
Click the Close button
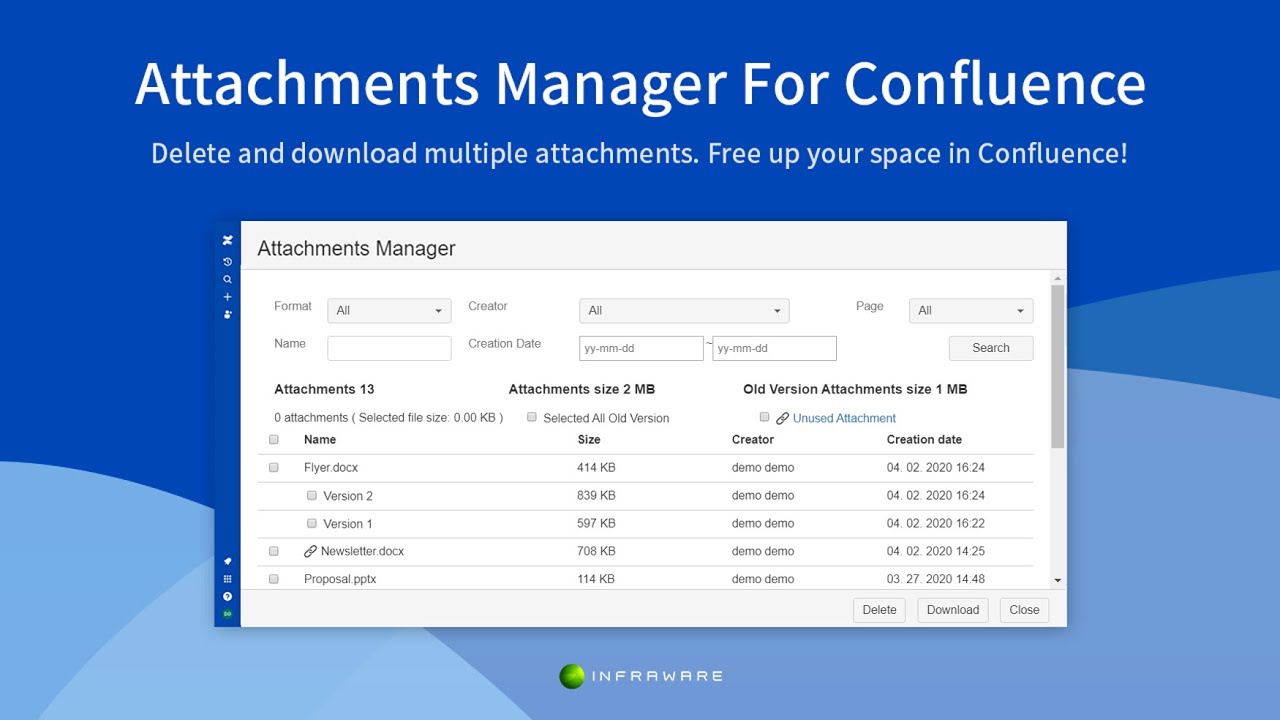[x=1024, y=610]
